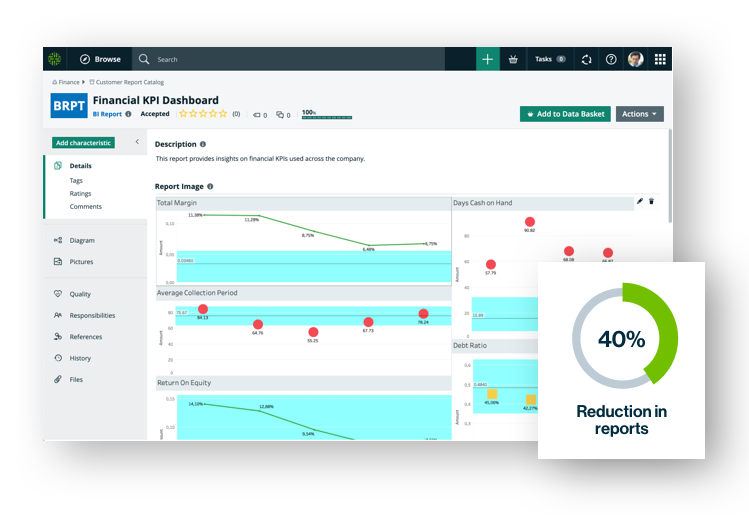Open the Tasks menu
Screen dimensions: 749x524
[550, 59]
